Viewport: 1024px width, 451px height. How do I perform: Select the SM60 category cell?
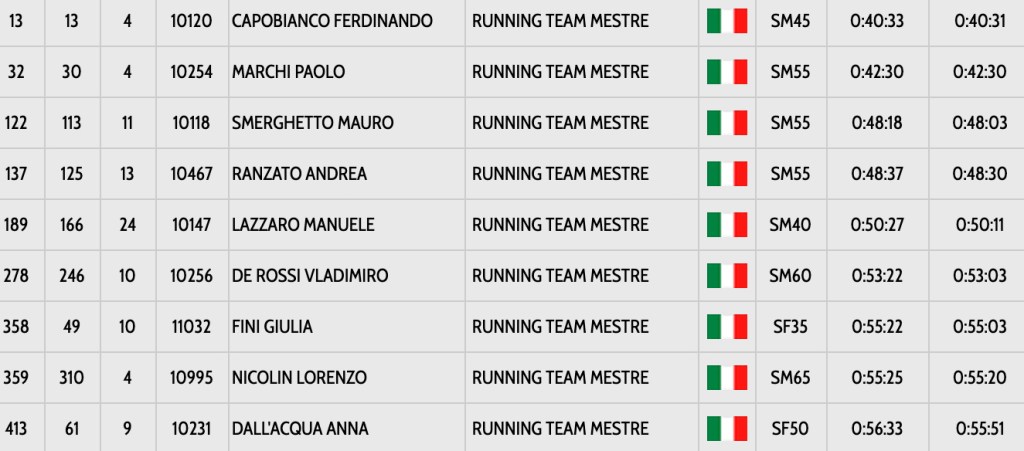(x=790, y=276)
